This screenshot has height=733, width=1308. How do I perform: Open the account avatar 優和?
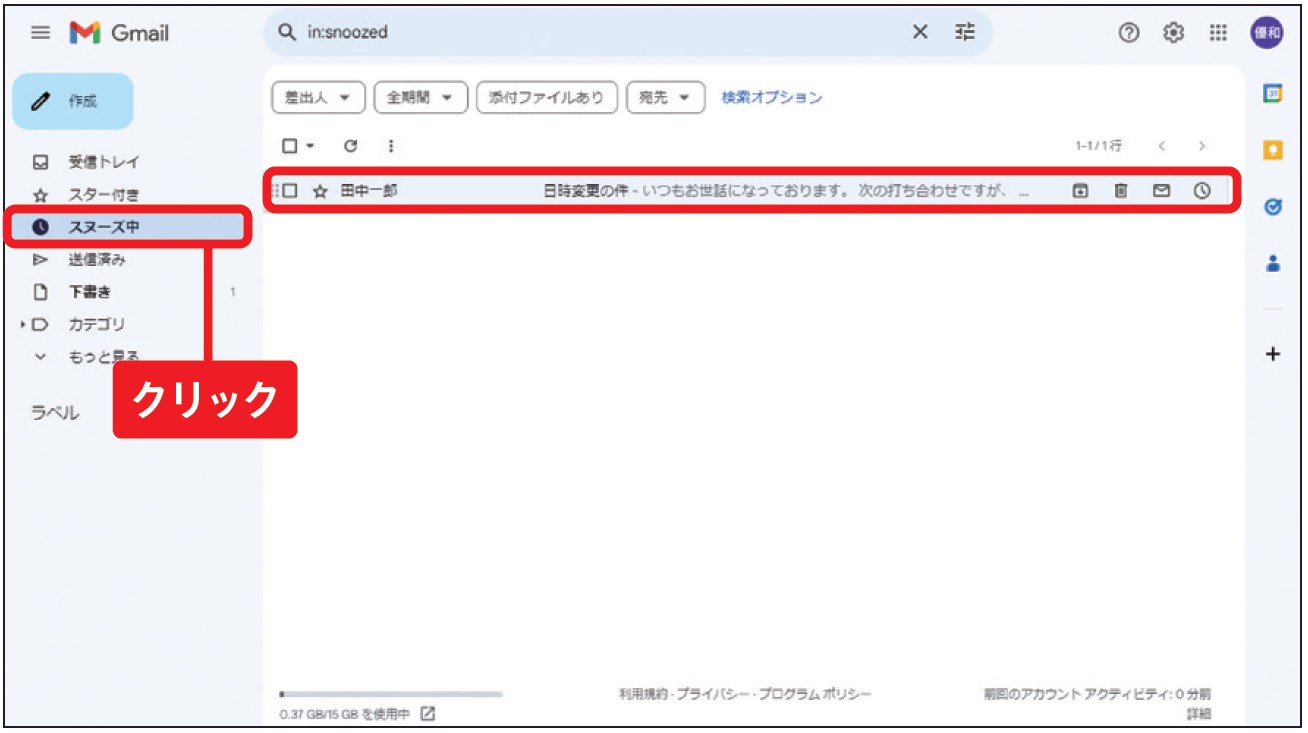pos(1267,33)
